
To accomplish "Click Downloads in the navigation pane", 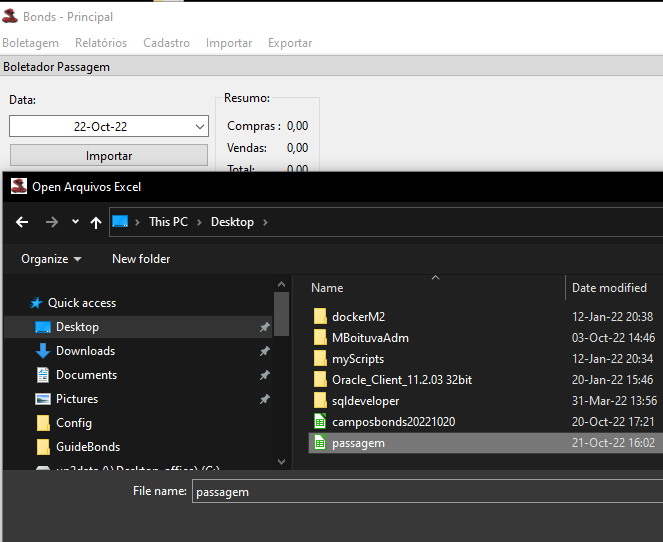I will click(x=85, y=351).
